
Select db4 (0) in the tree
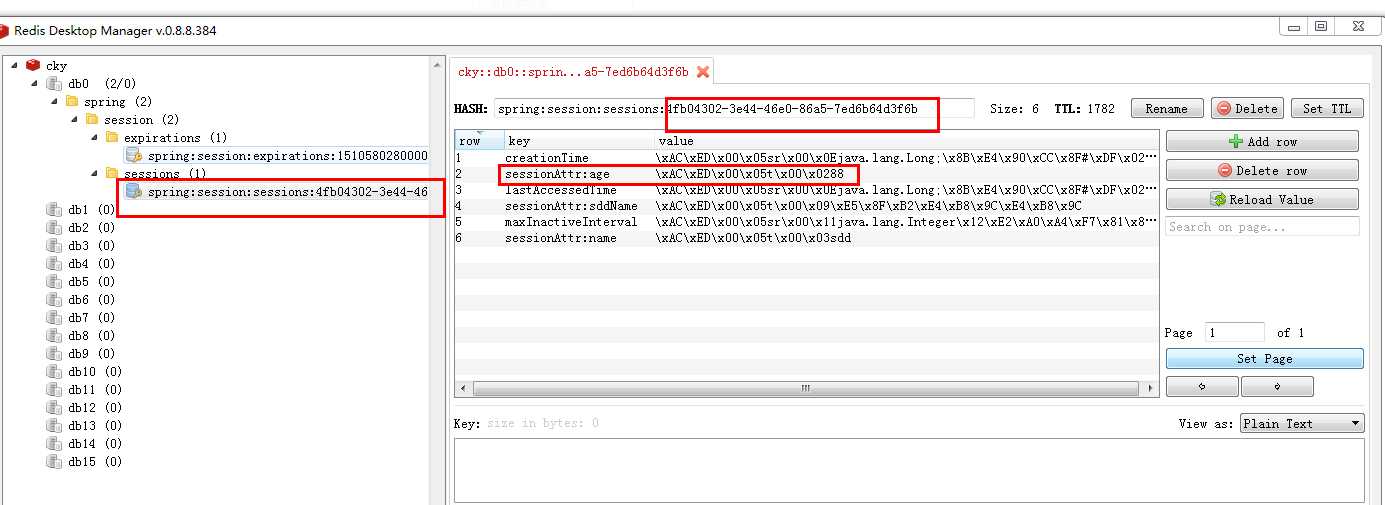pyautogui.click(x=91, y=264)
